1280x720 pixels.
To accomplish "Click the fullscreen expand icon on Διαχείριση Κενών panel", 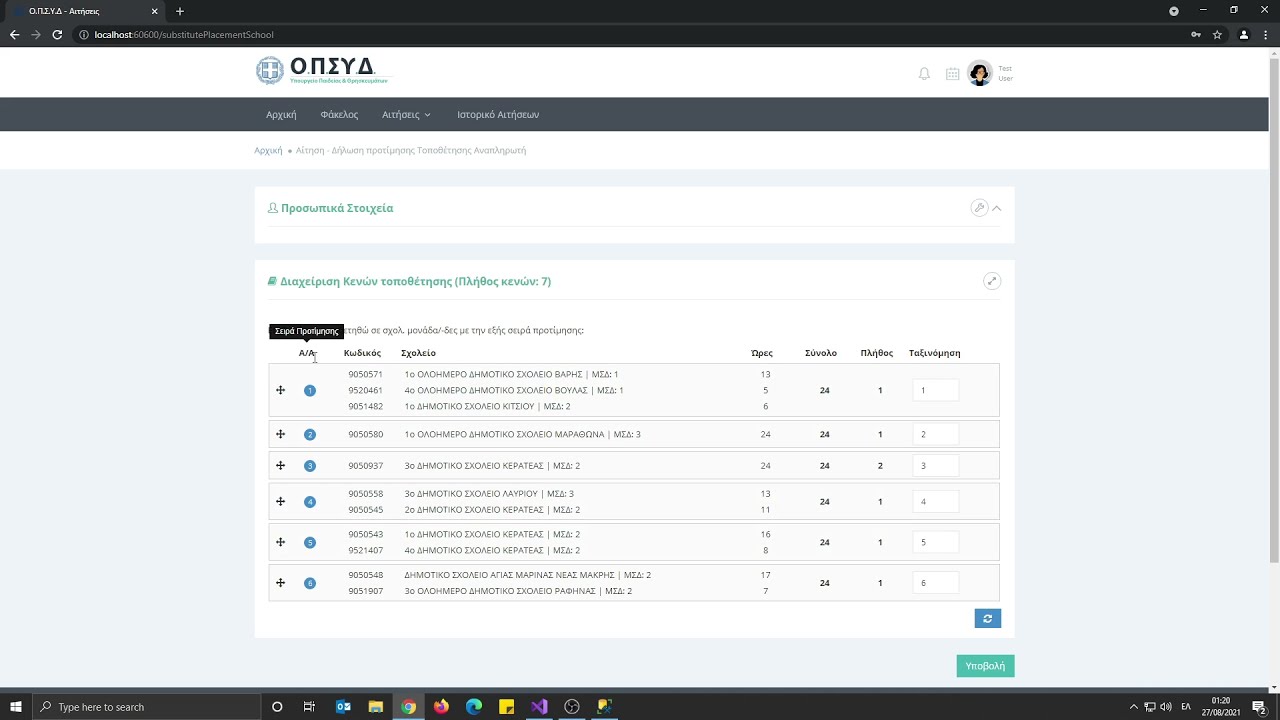I will (x=992, y=281).
